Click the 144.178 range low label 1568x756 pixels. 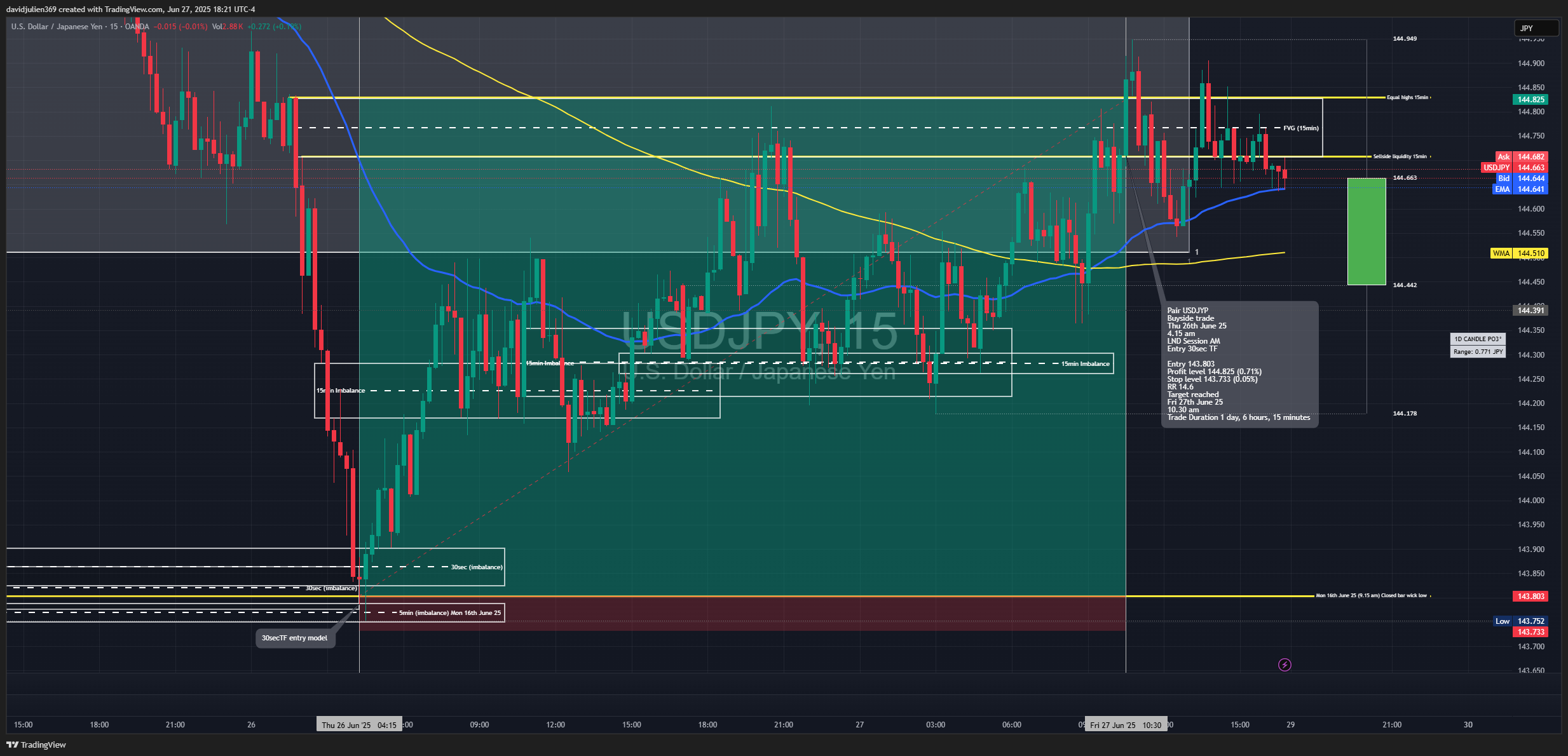[1405, 414]
